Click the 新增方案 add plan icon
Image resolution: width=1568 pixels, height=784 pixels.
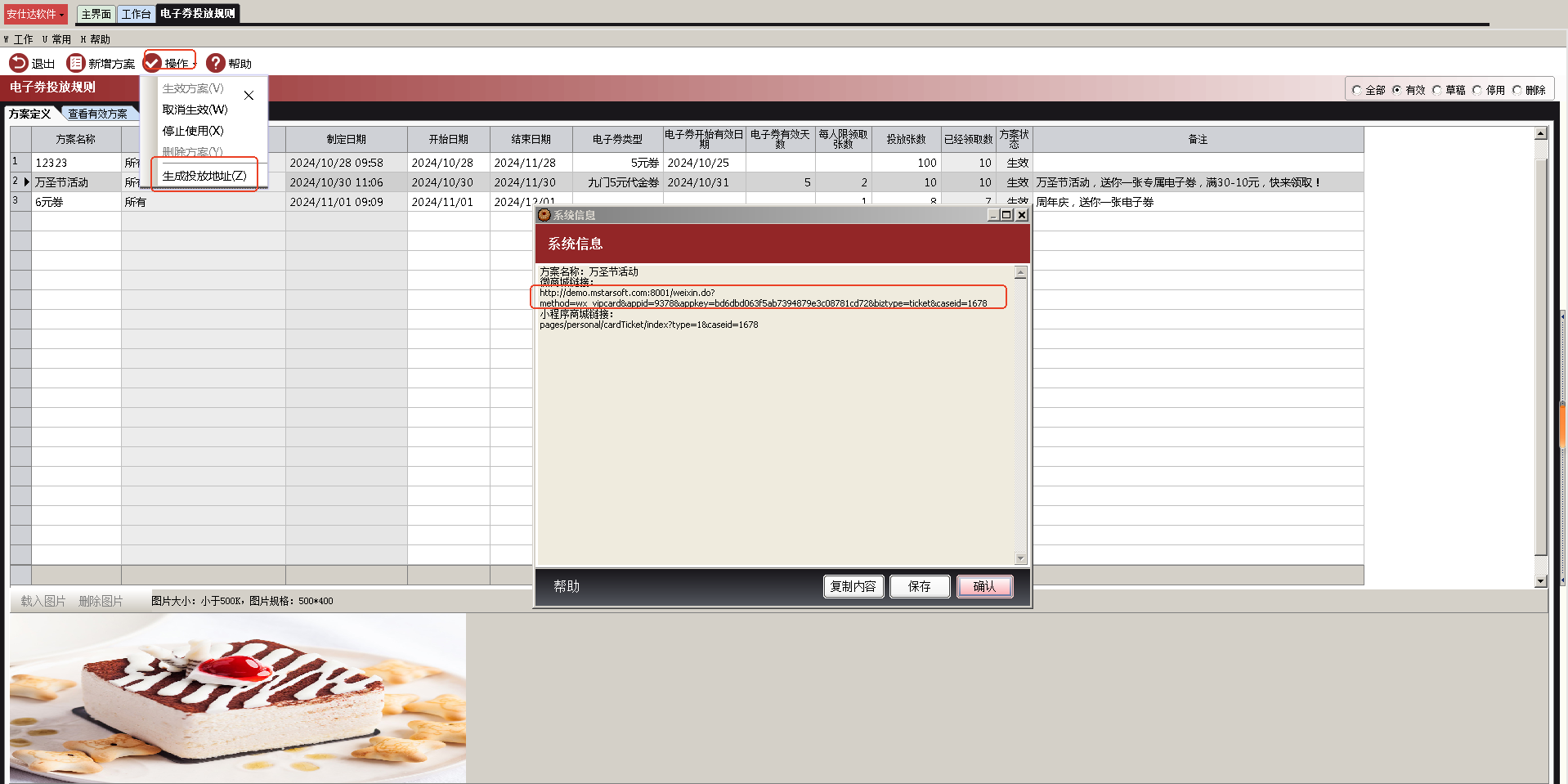pyautogui.click(x=75, y=63)
